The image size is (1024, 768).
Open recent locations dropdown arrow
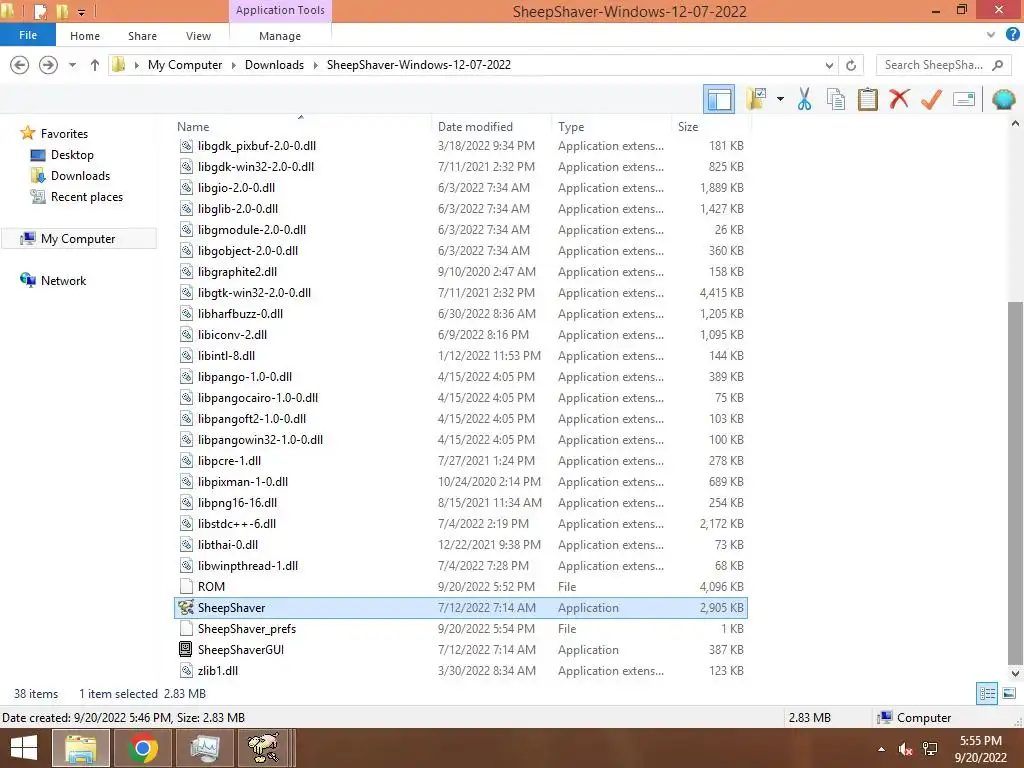click(72, 65)
